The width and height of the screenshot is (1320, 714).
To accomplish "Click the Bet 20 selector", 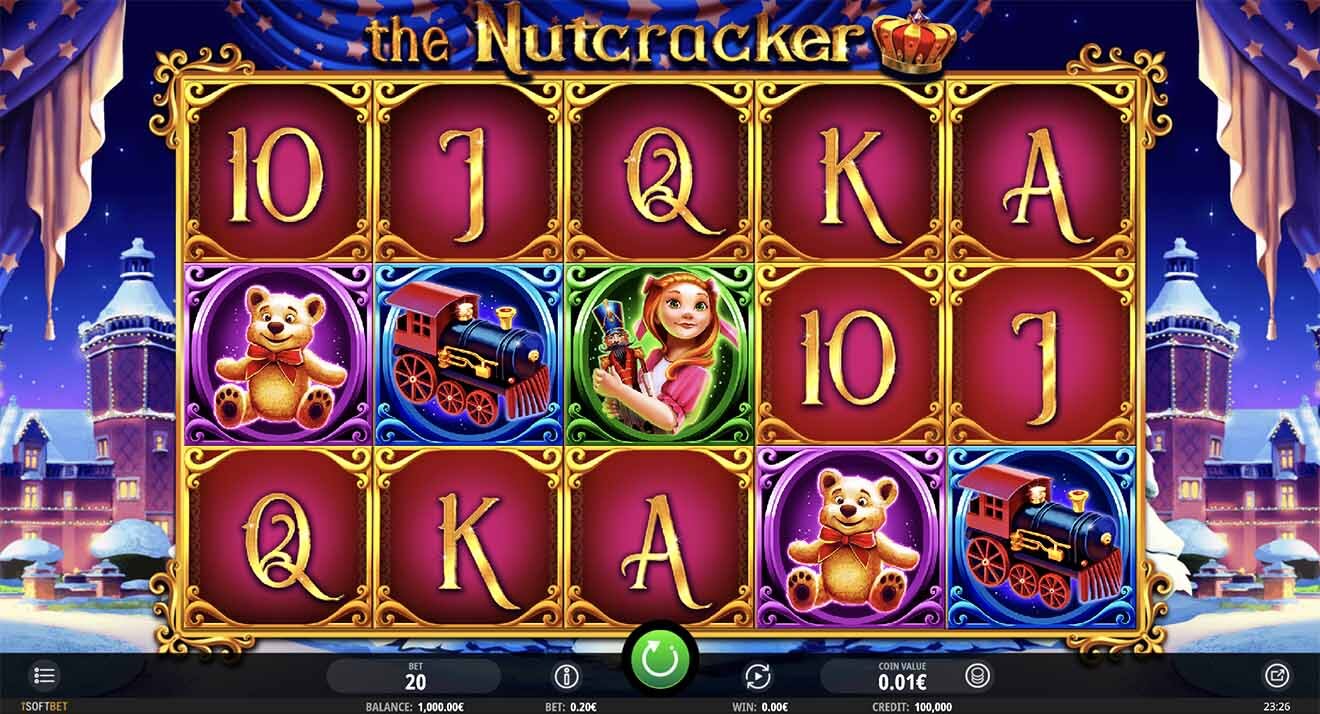I will [x=414, y=676].
